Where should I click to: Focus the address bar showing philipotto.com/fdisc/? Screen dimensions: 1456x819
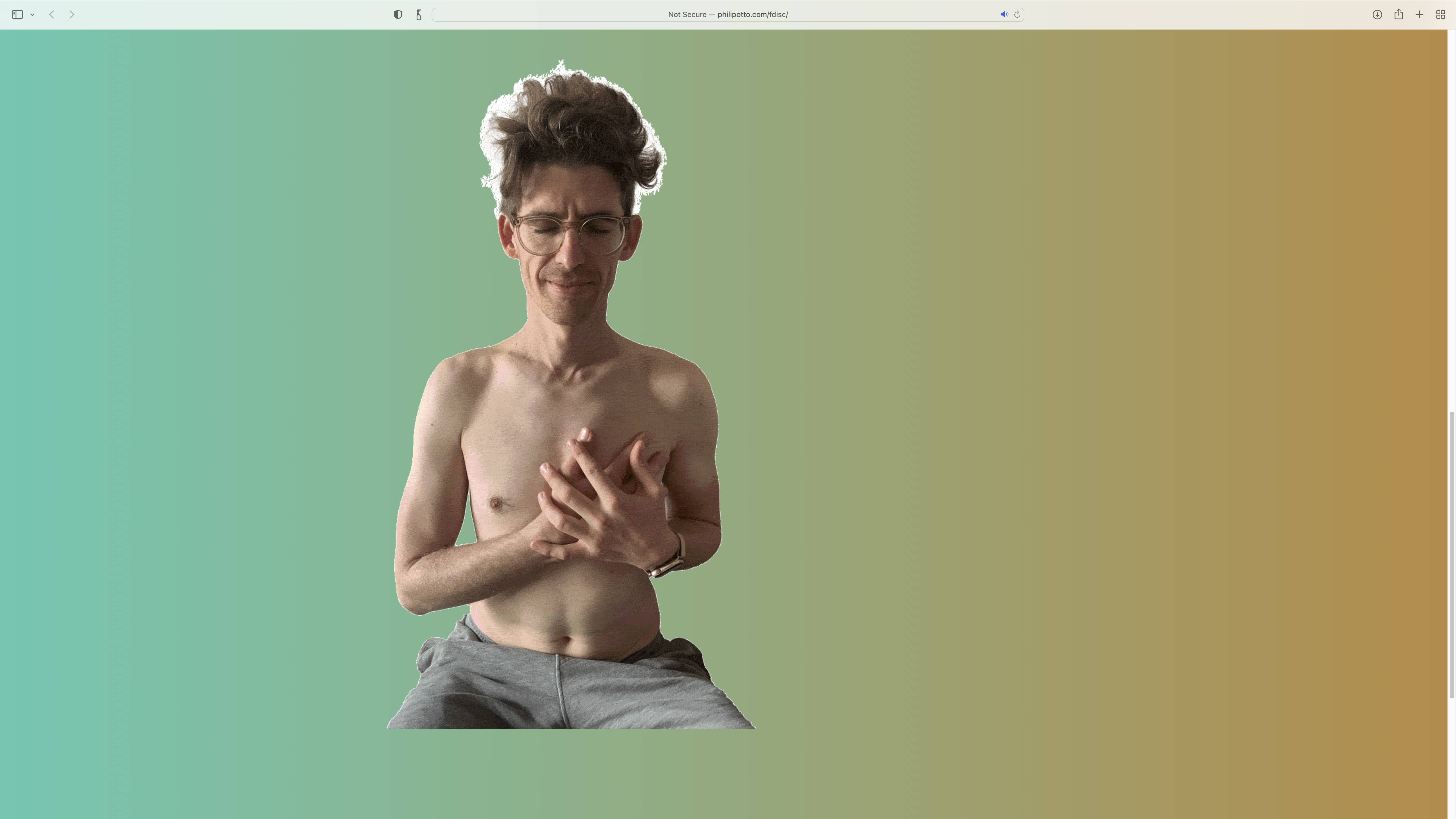tap(728, 15)
